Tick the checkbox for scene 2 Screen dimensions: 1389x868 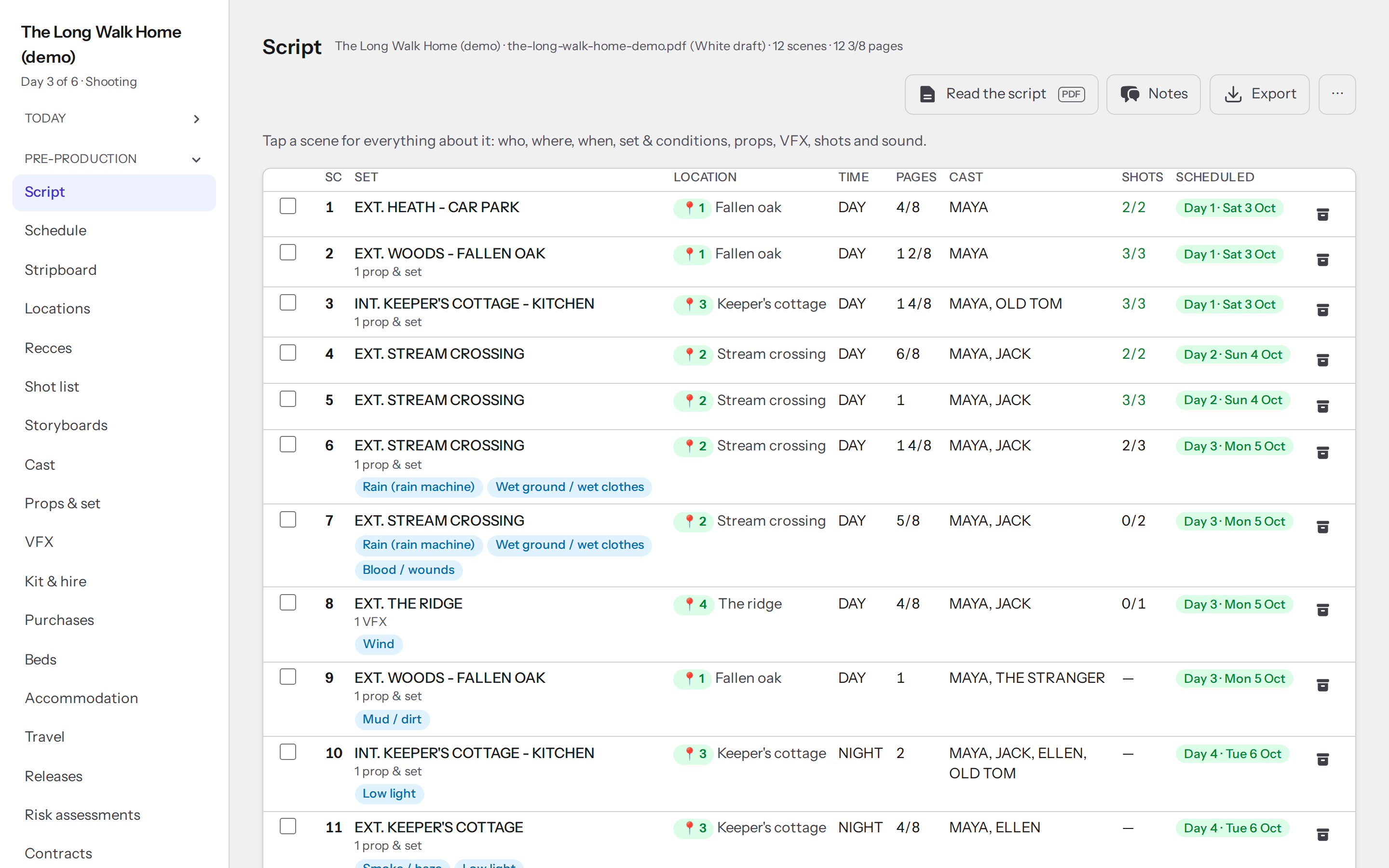click(287, 253)
